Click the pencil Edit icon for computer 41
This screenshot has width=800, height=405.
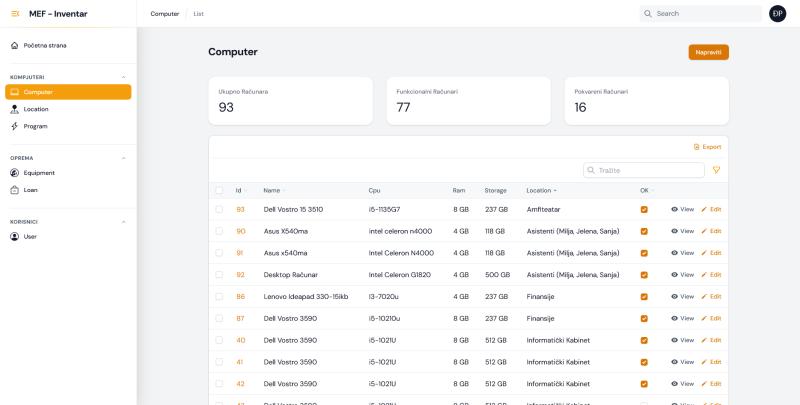pos(704,362)
